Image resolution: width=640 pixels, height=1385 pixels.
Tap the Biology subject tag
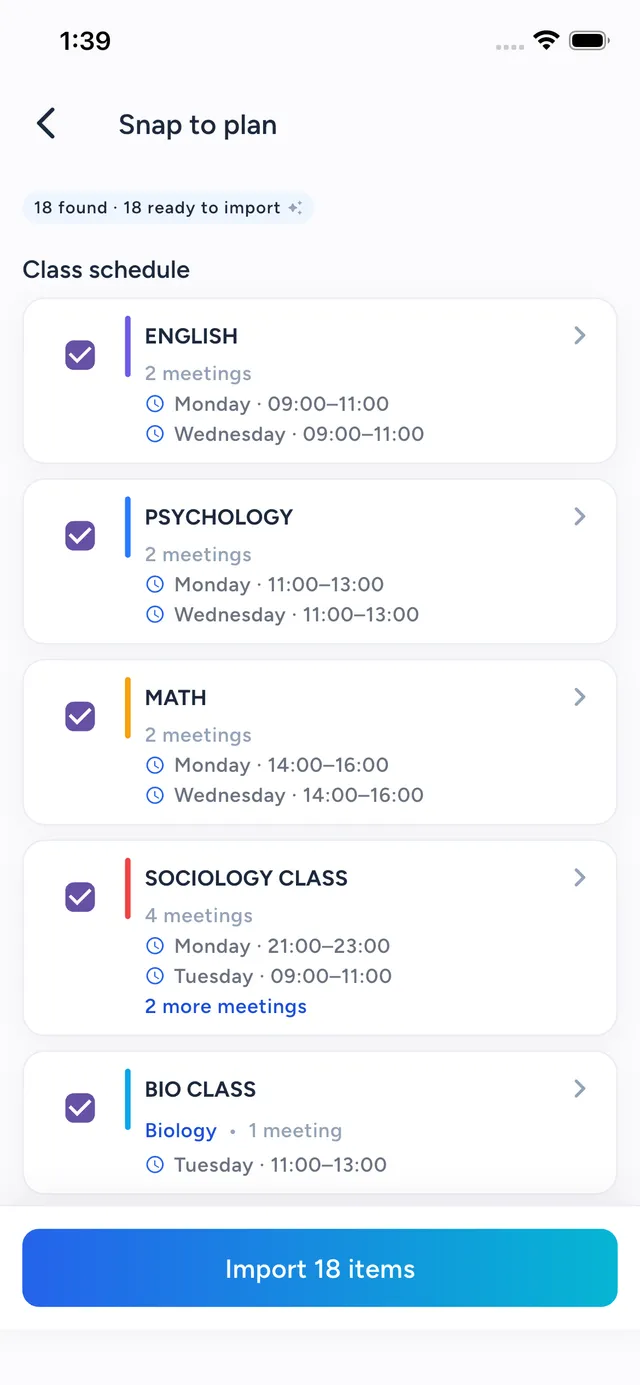pyautogui.click(x=181, y=1131)
